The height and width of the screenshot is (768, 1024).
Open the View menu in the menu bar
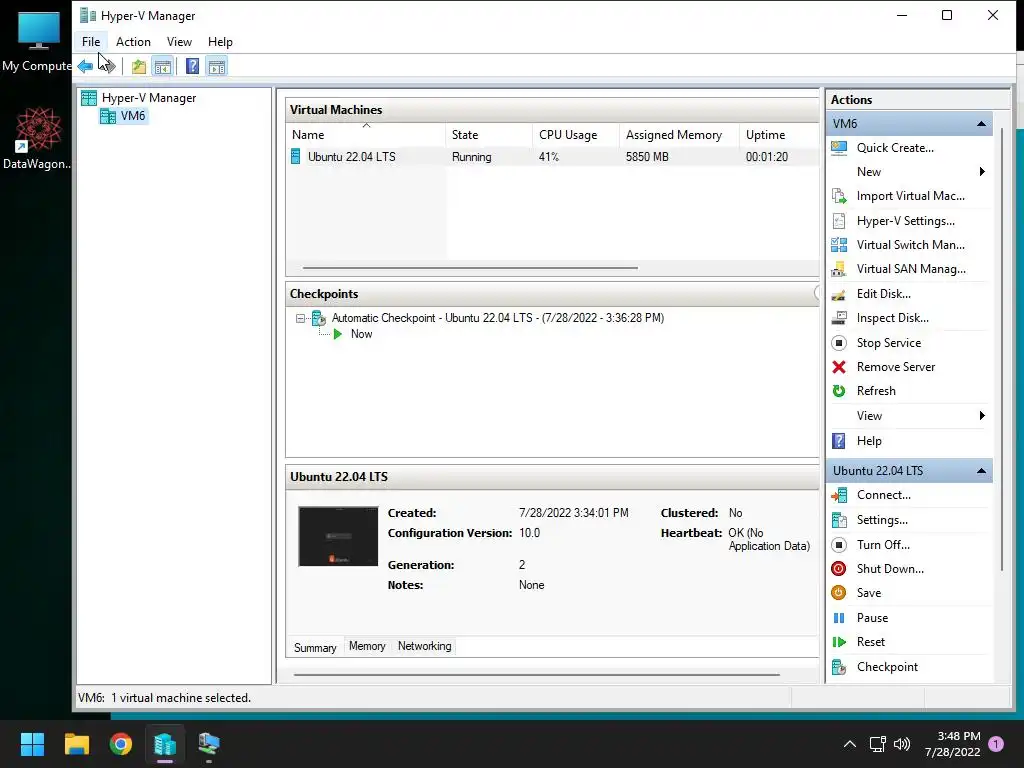point(179,42)
